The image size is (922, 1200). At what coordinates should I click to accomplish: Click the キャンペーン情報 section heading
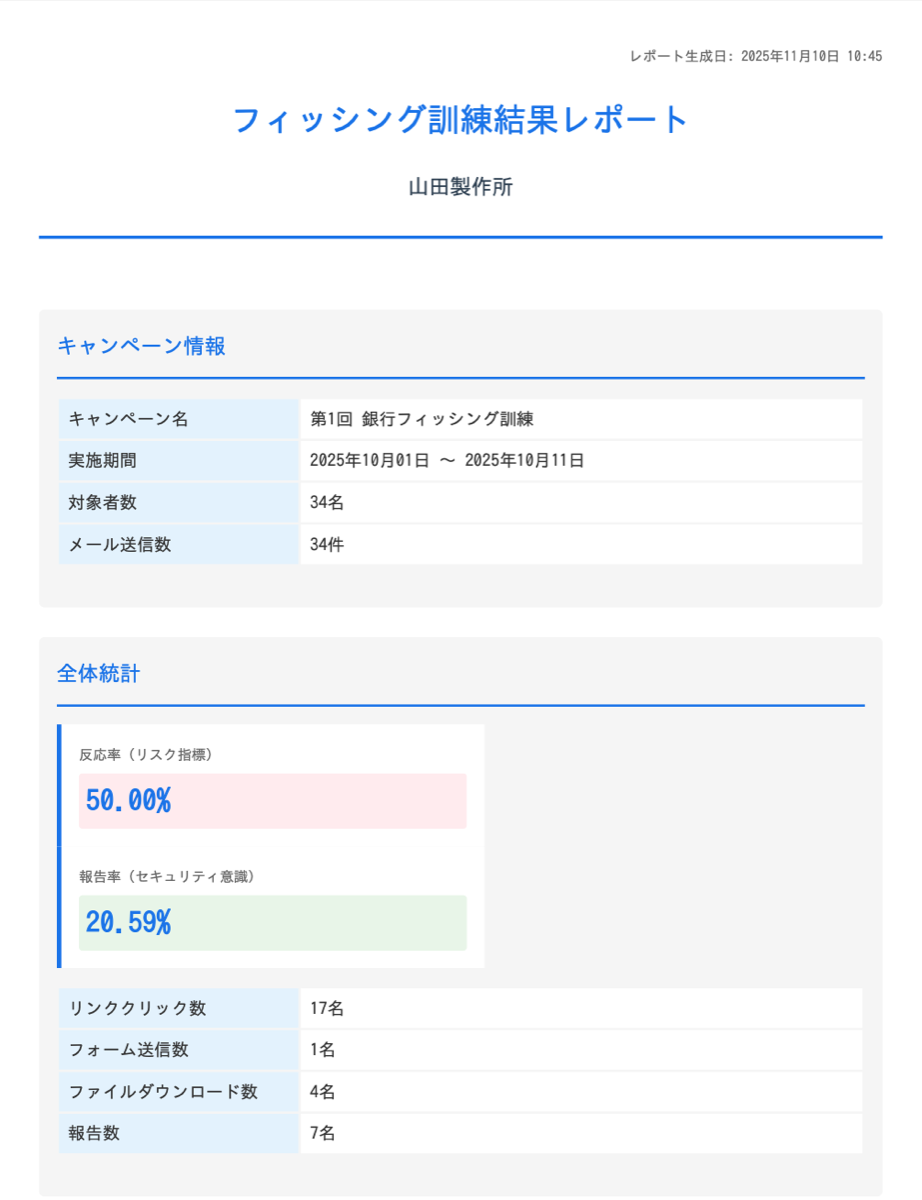(x=142, y=346)
